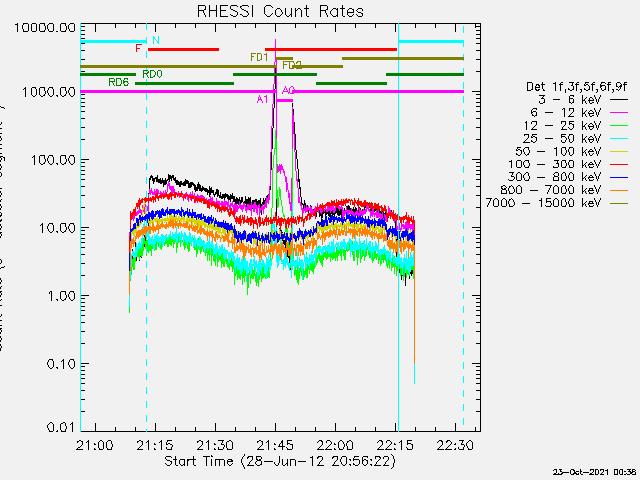Image resolution: width=640 pixels, height=480 pixels.
Task: Click the 21:15 time axis label
Action: (x=155, y=445)
